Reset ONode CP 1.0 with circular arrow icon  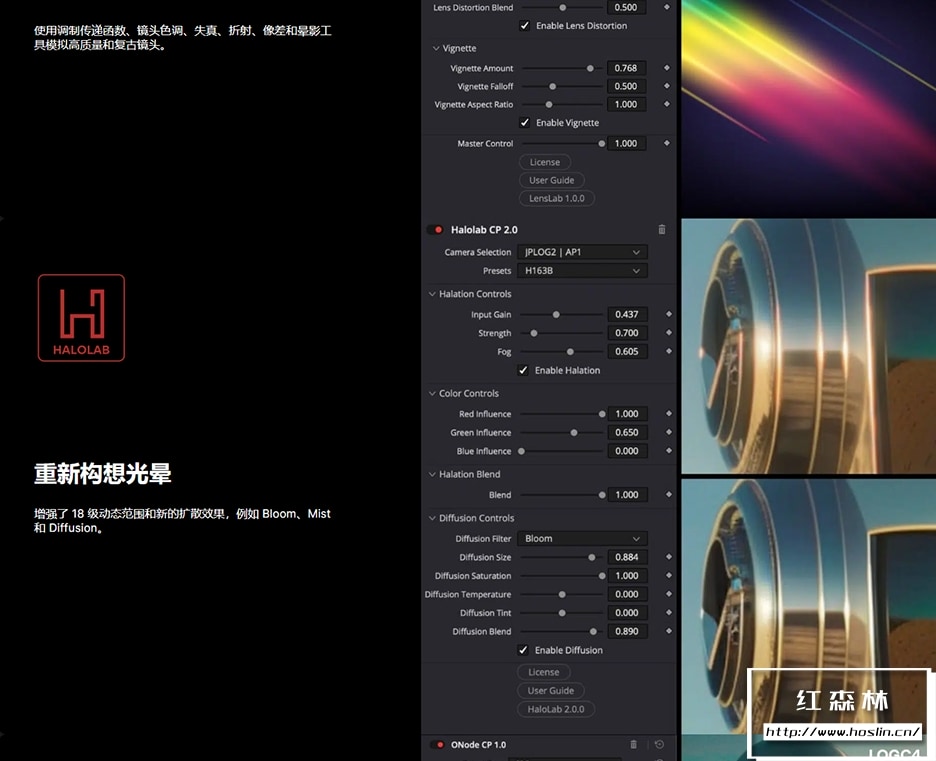pos(659,744)
